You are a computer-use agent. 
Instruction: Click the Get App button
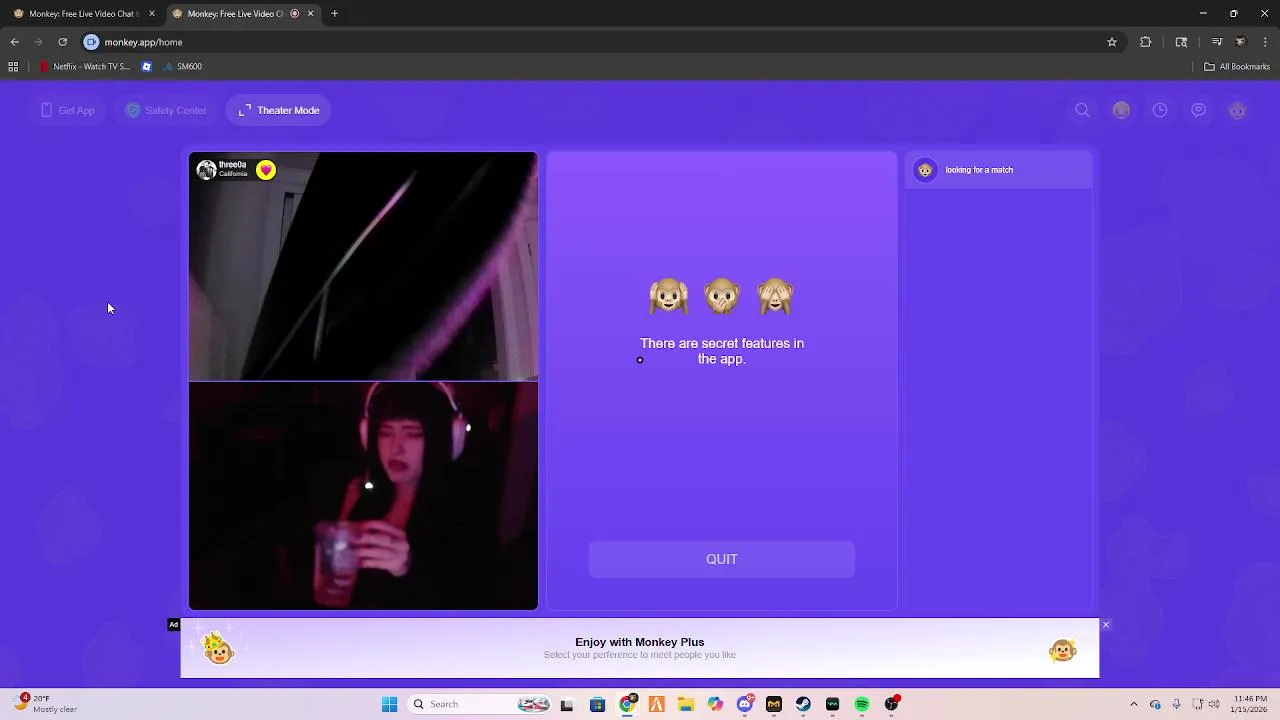[x=68, y=110]
